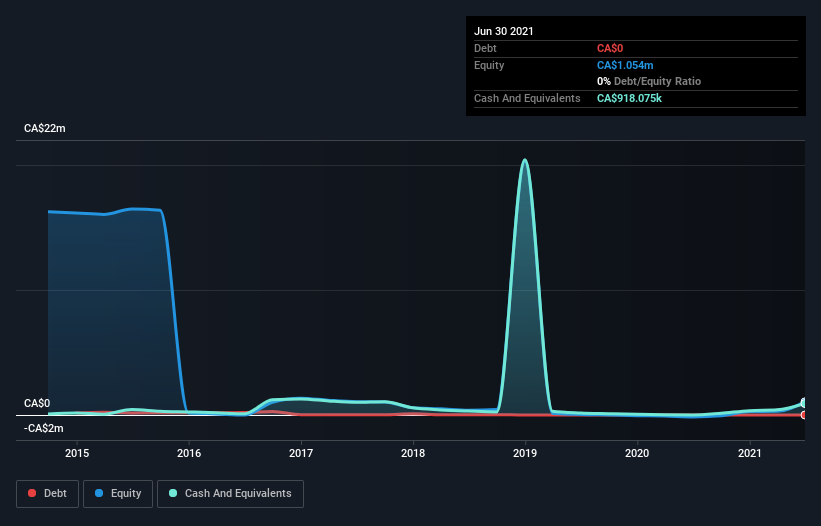Click the Equity row label in tooltip

pos(489,65)
